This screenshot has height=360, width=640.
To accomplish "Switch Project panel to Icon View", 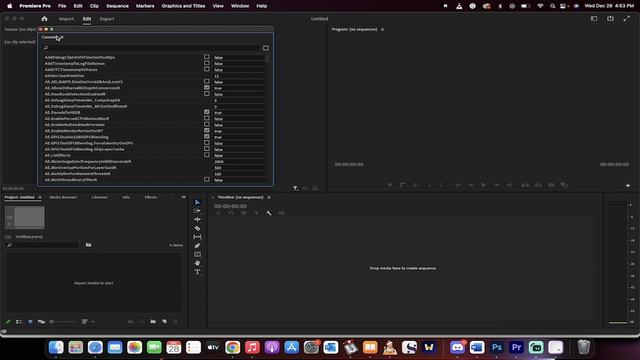I will 30,322.
